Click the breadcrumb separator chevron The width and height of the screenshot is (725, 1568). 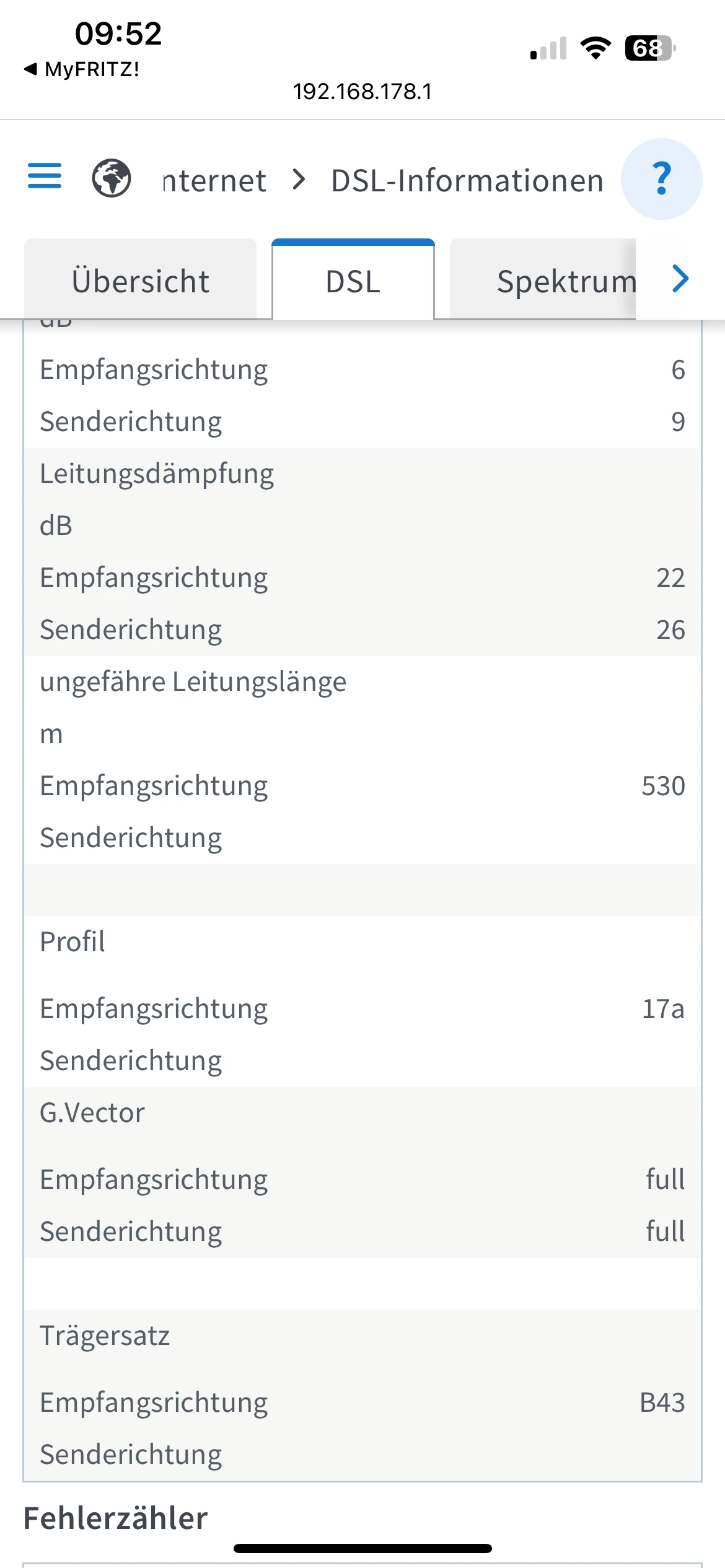(299, 180)
